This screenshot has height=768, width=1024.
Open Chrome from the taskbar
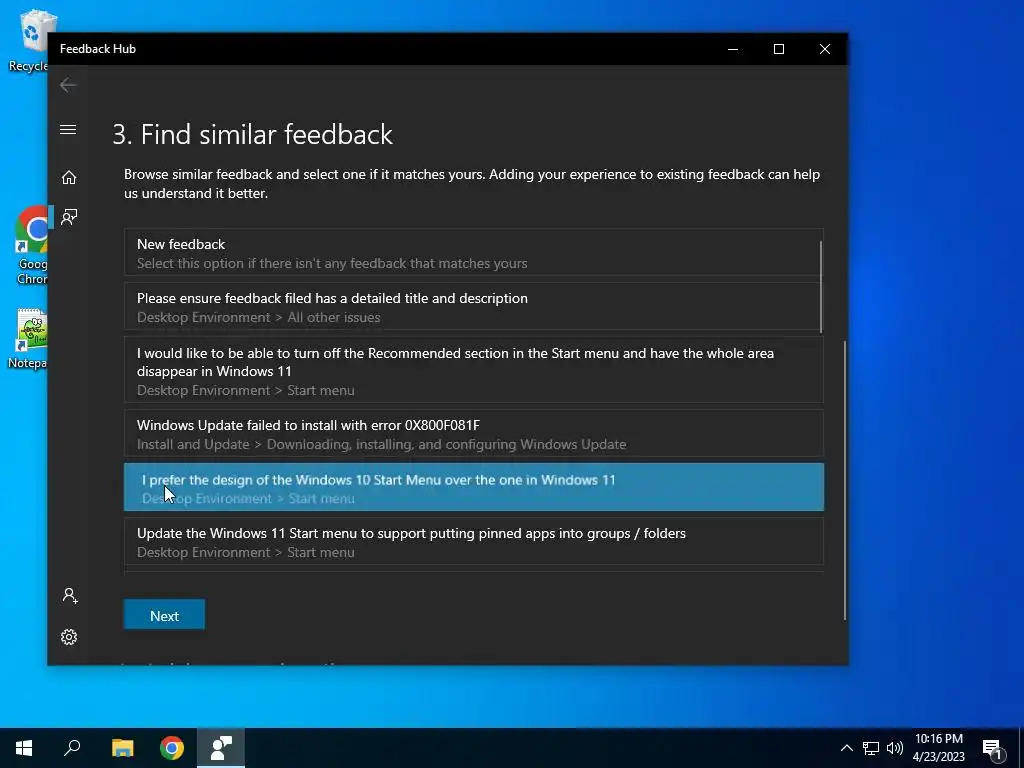pos(172,748)
